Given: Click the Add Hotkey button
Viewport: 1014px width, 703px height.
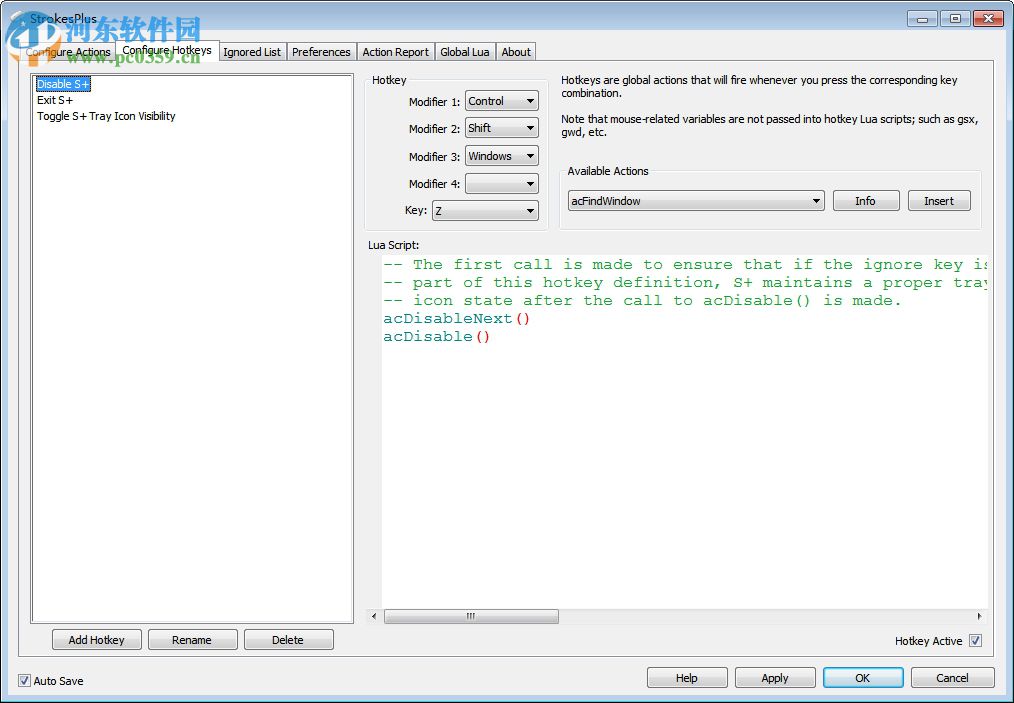Looking at the screenshot, I should (x=96, y=640).
